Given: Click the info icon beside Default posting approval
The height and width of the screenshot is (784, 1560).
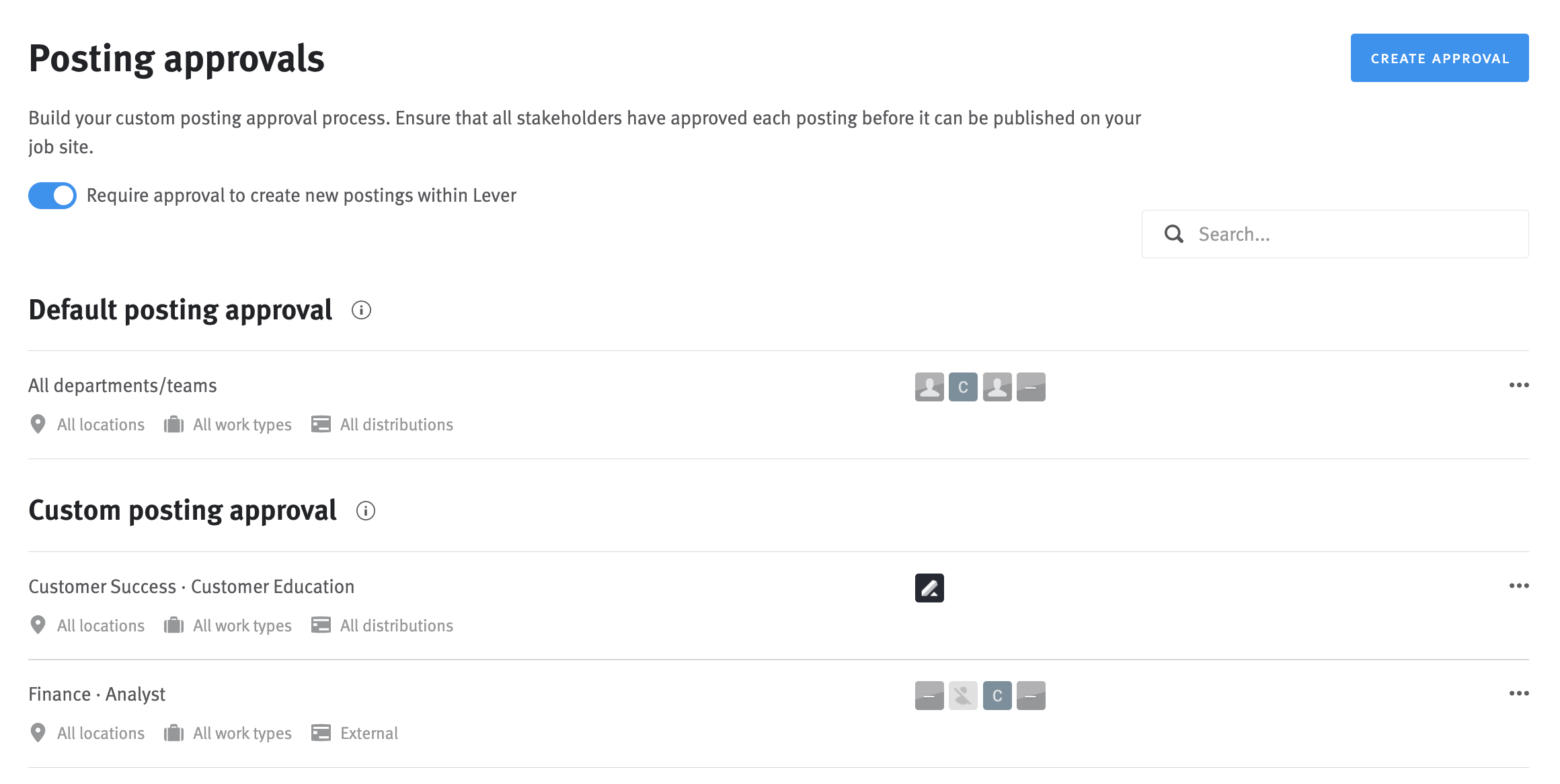Looking at the screenshot, I should click(361, 311).
